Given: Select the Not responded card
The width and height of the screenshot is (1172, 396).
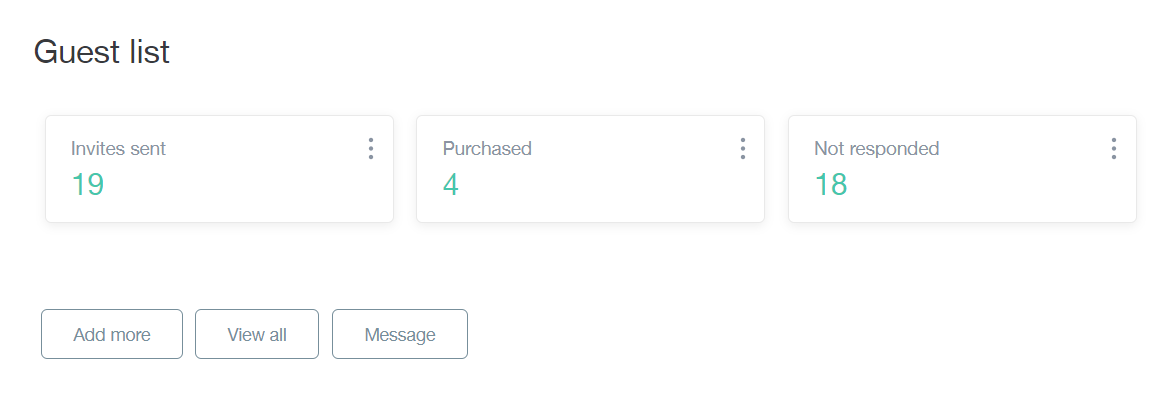Looking at the screenshot, I should tap(963, 169).
